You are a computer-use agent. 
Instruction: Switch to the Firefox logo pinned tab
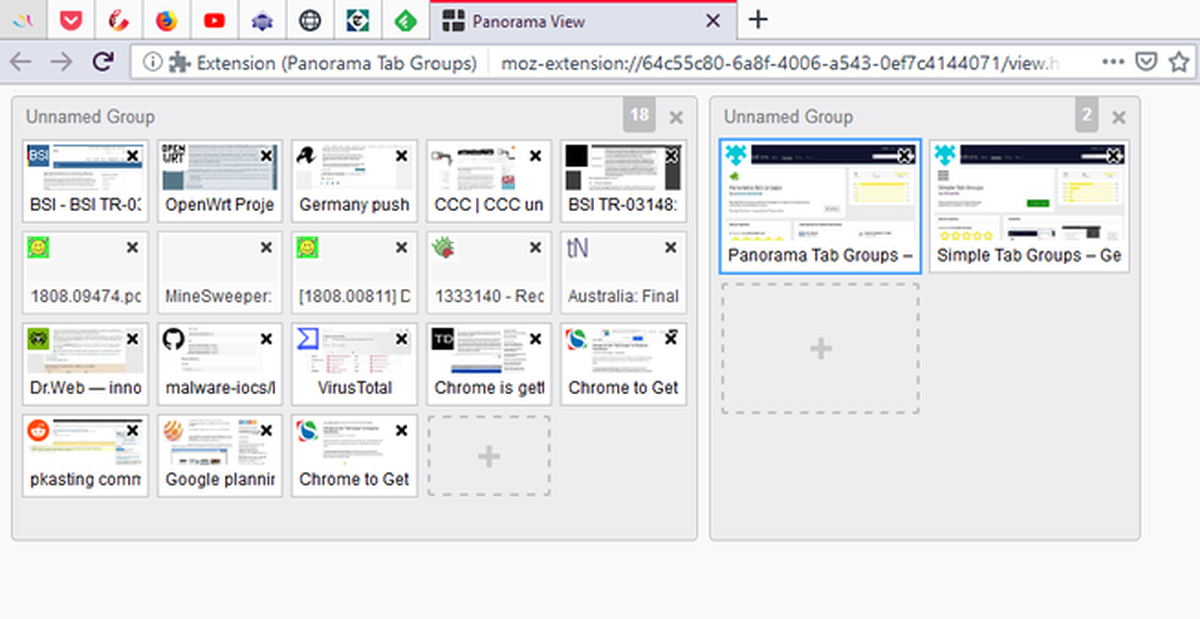click(x=167, y=20)
